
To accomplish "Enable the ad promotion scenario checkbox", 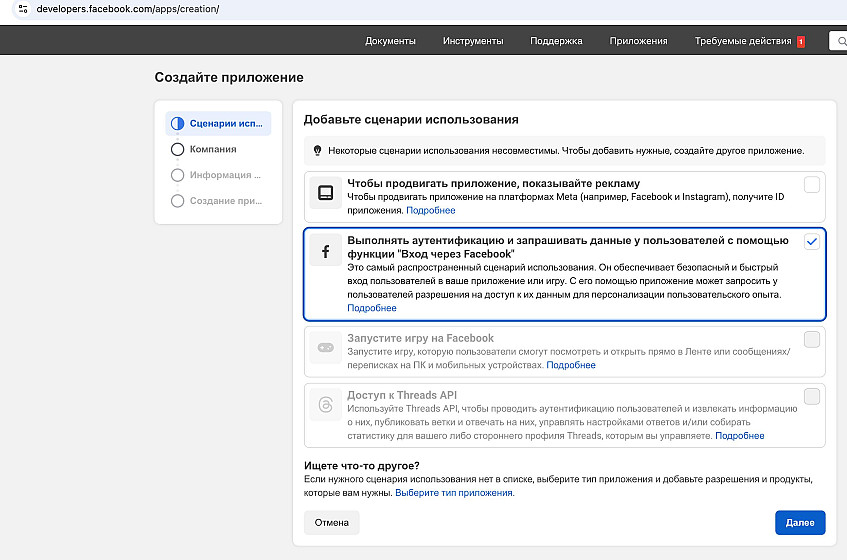I will 811,185.
